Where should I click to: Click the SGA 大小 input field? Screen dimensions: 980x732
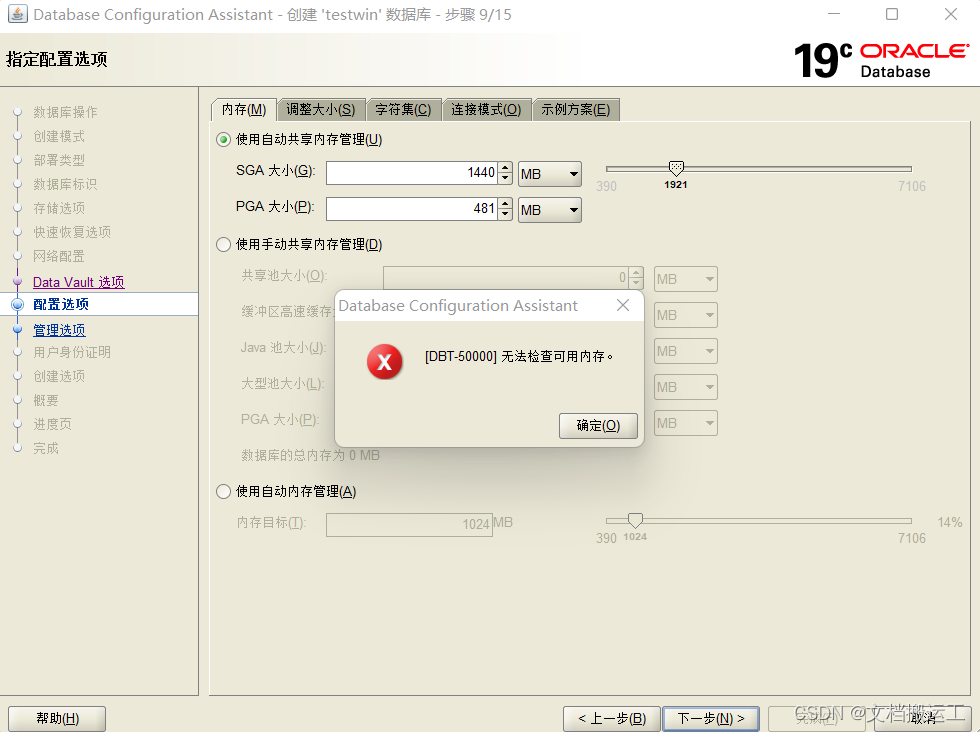(412, 173)
